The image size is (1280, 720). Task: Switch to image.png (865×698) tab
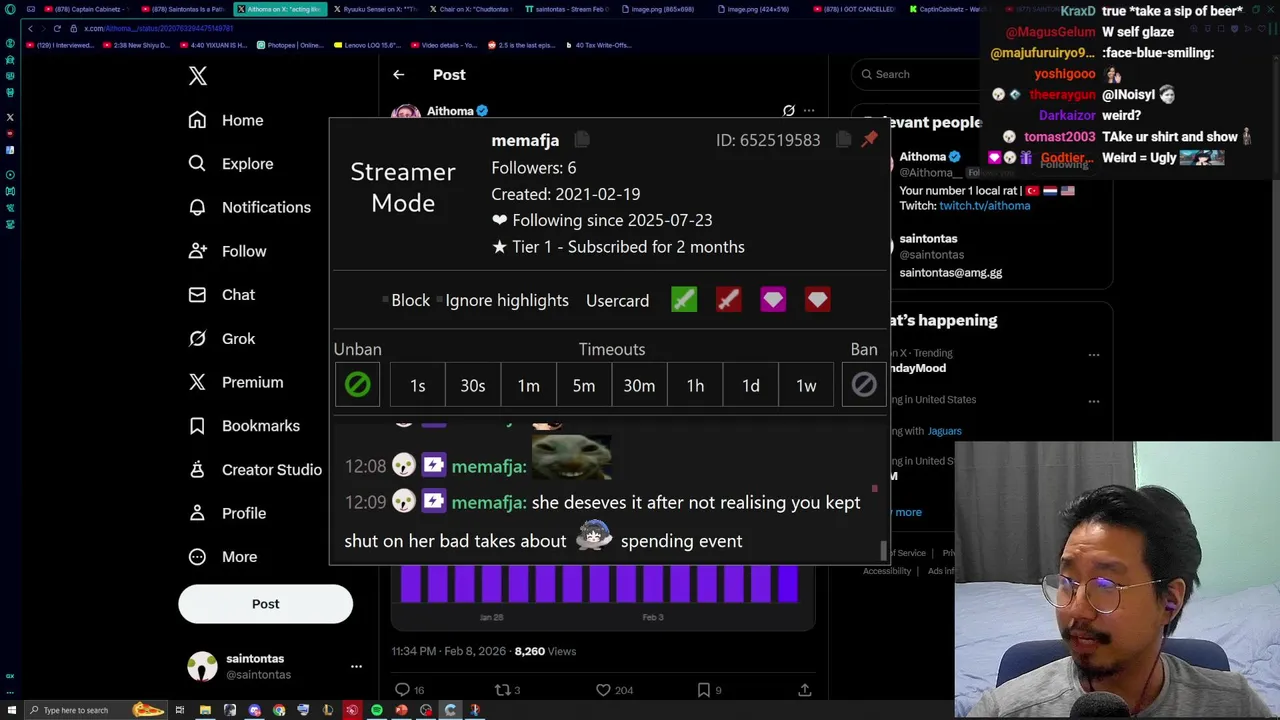pos(660,9)
